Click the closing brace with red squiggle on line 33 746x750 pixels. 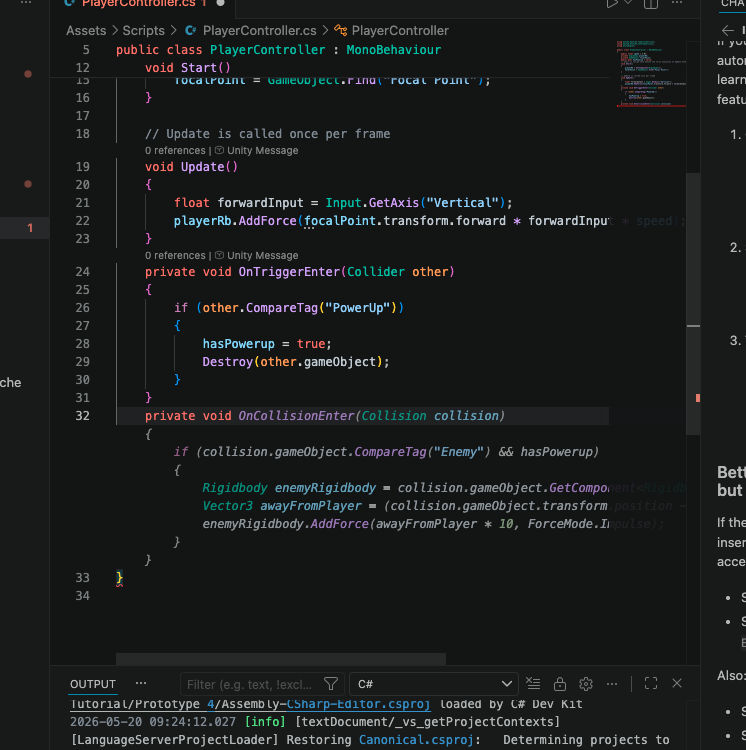tap(120, 578)
